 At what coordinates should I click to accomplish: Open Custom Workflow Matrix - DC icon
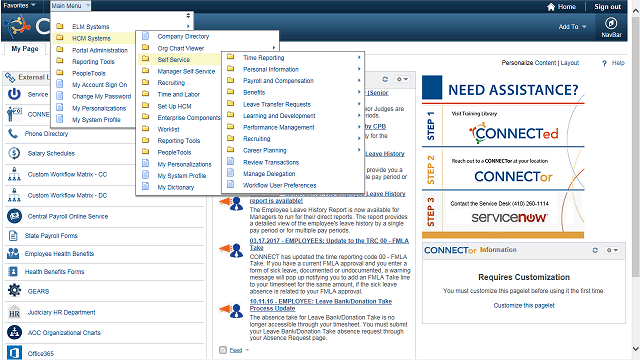[x=14, y=195]
